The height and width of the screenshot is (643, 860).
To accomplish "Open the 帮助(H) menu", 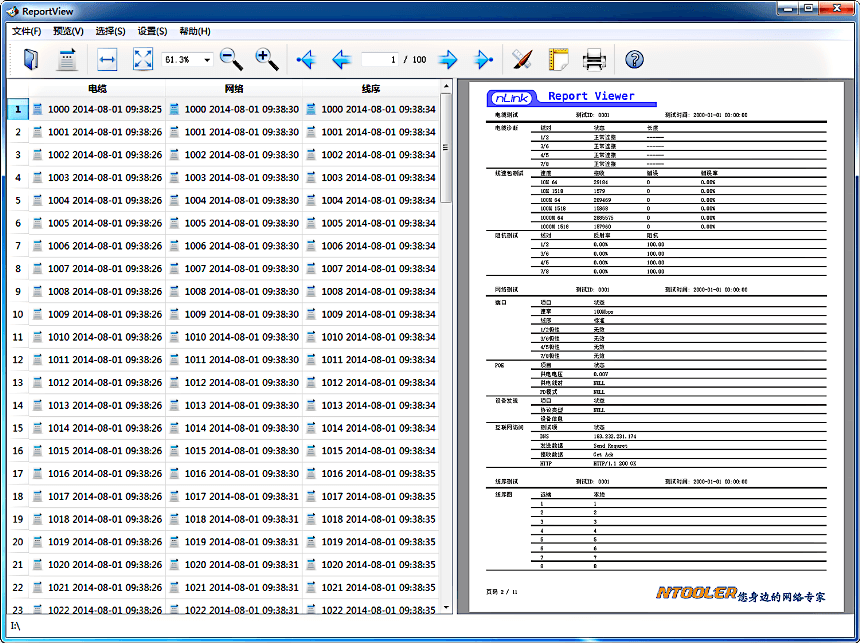I will click(194, 31).
